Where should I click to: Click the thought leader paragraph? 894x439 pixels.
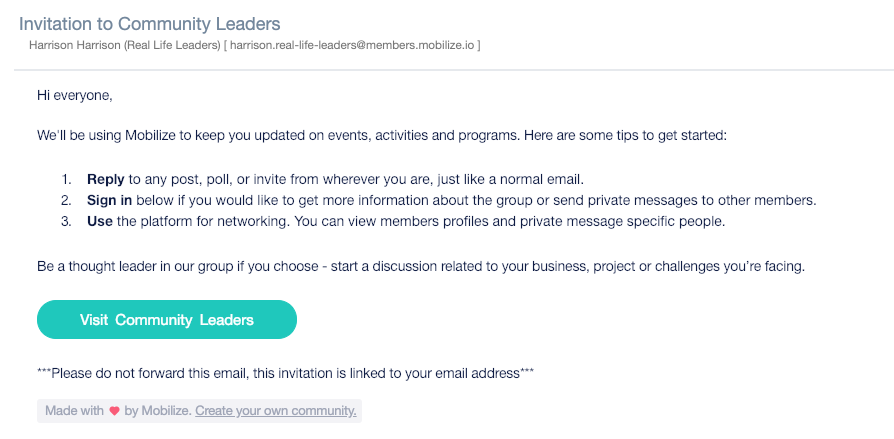coord(421,266)
